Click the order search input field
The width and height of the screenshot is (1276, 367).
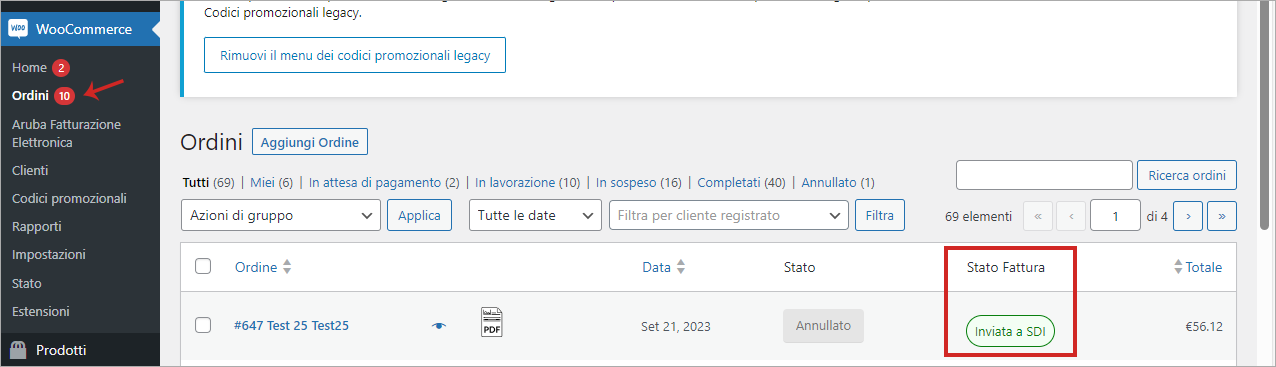tap(1044, 175)
